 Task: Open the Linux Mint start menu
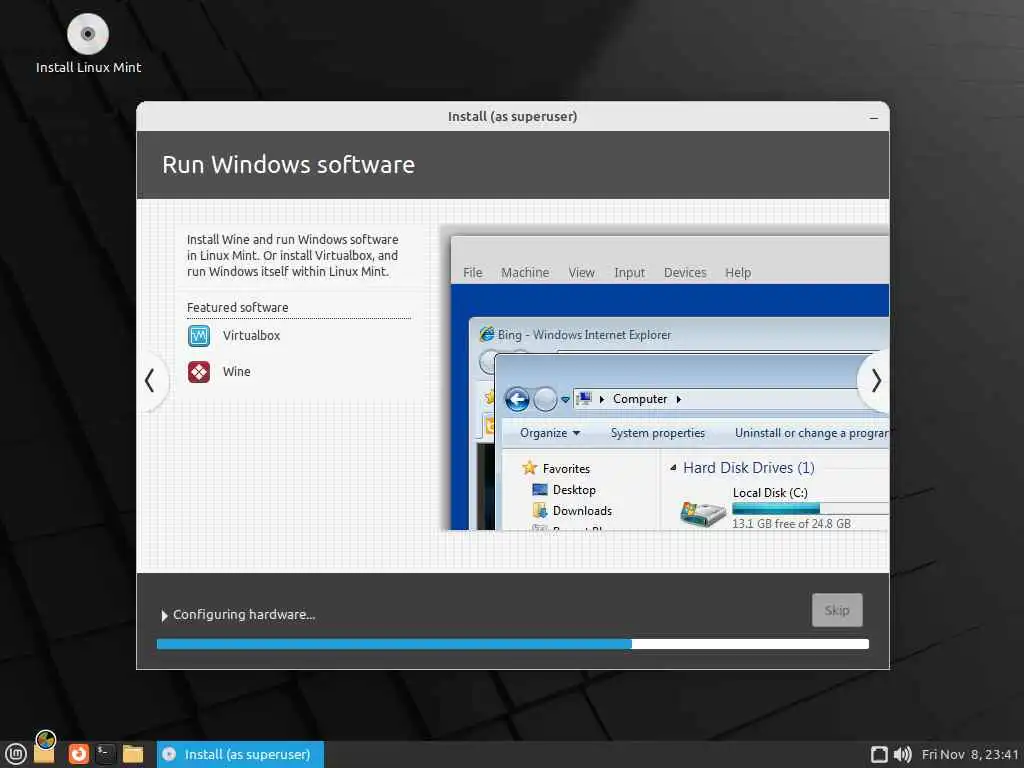[x=15, y=754]
